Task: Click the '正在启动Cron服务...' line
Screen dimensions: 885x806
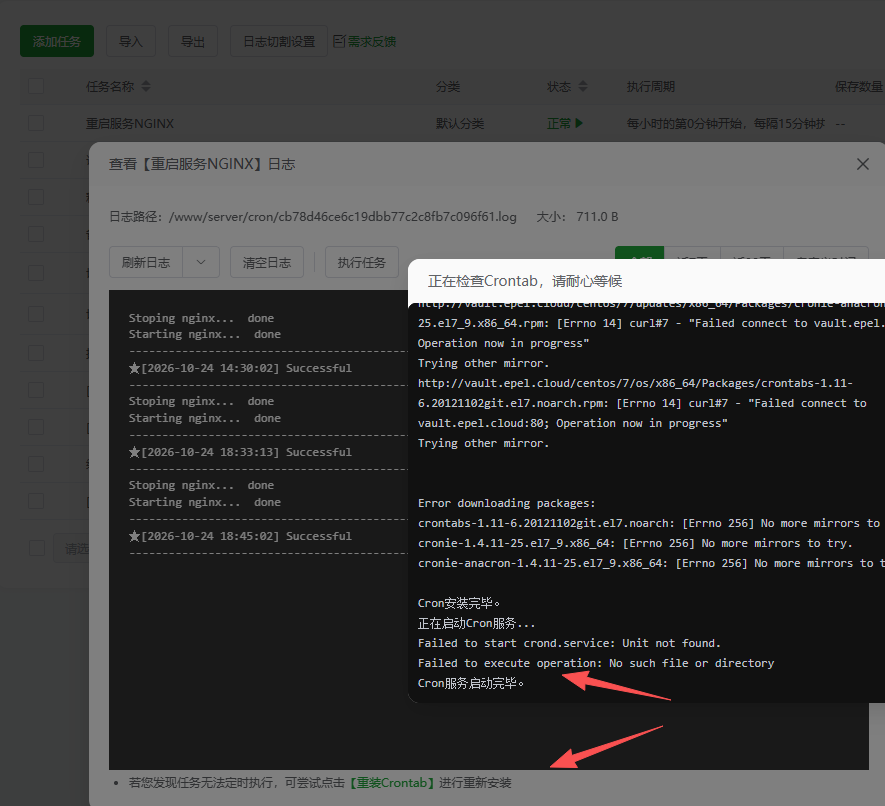Action: [476, 623]
